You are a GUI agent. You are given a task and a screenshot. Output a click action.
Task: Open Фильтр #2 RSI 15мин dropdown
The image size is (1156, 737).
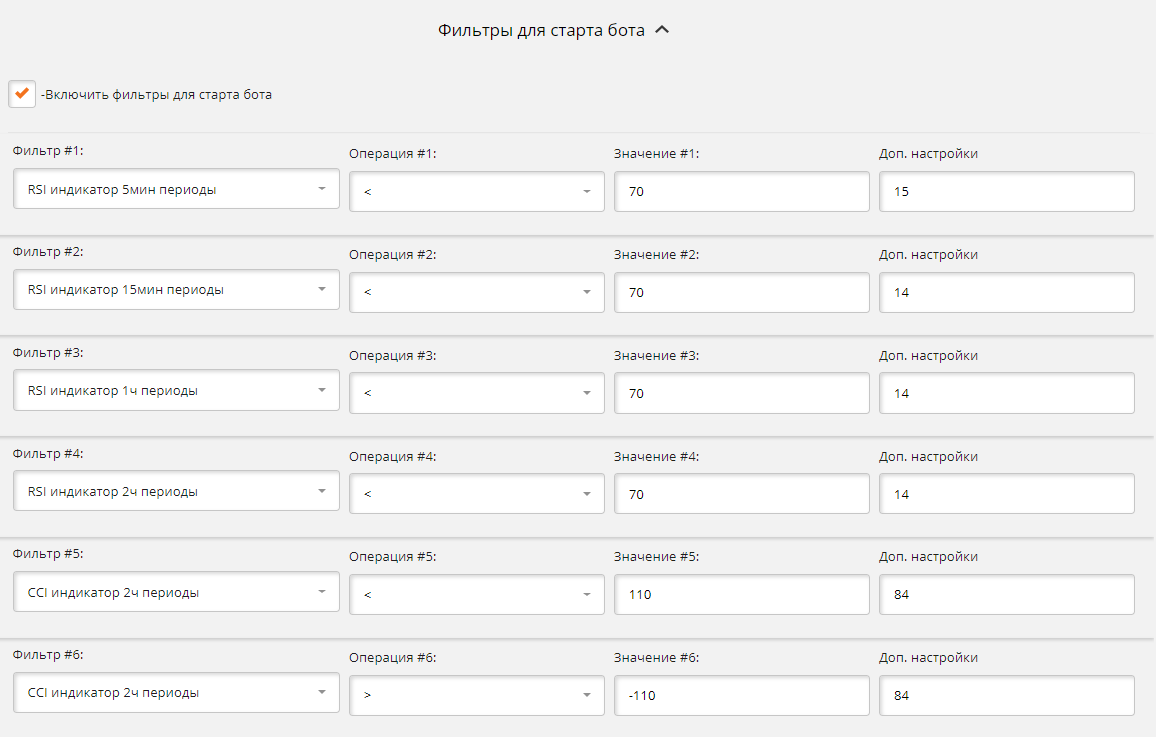pos(176,290)
